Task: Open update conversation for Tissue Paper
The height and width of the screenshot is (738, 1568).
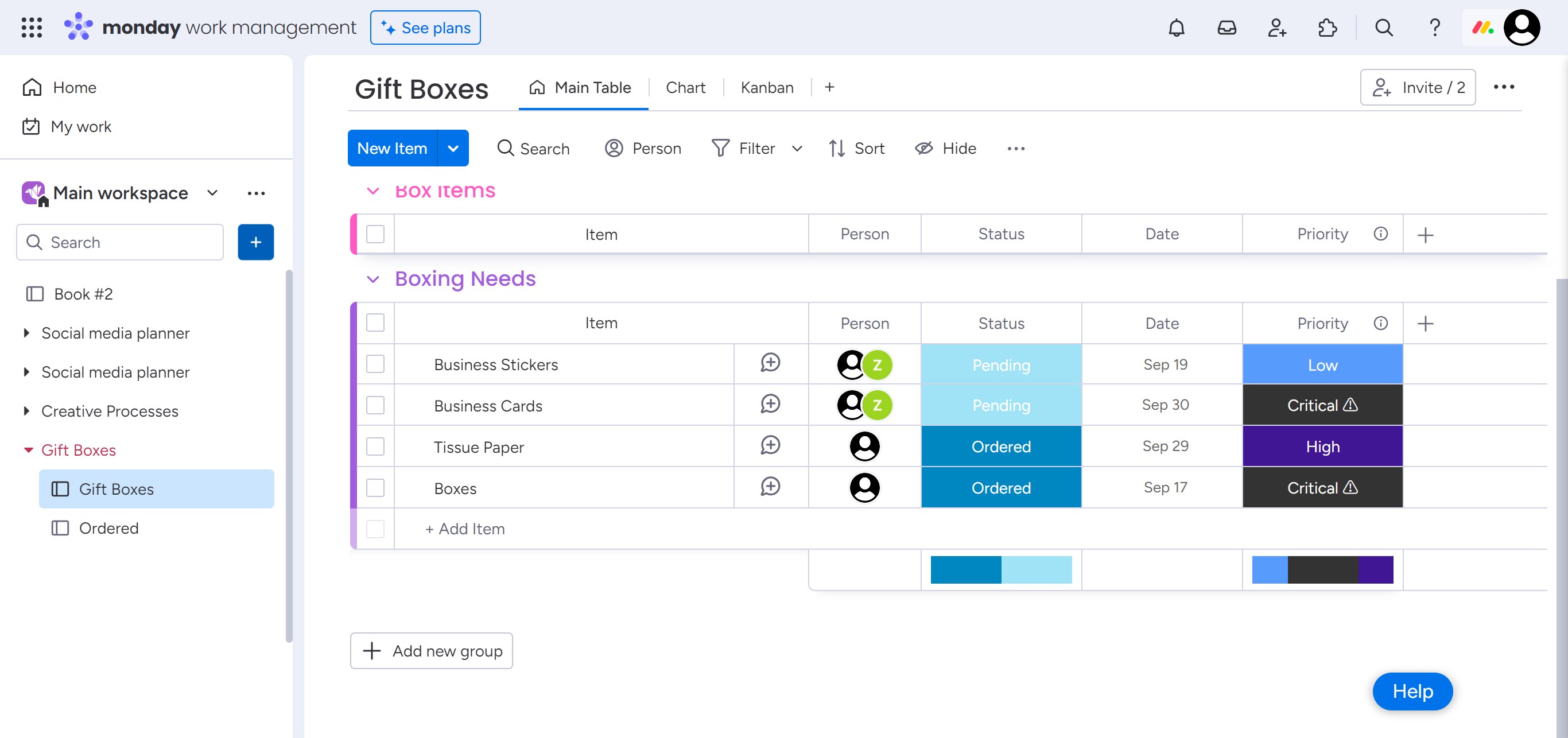Action: 770,446
